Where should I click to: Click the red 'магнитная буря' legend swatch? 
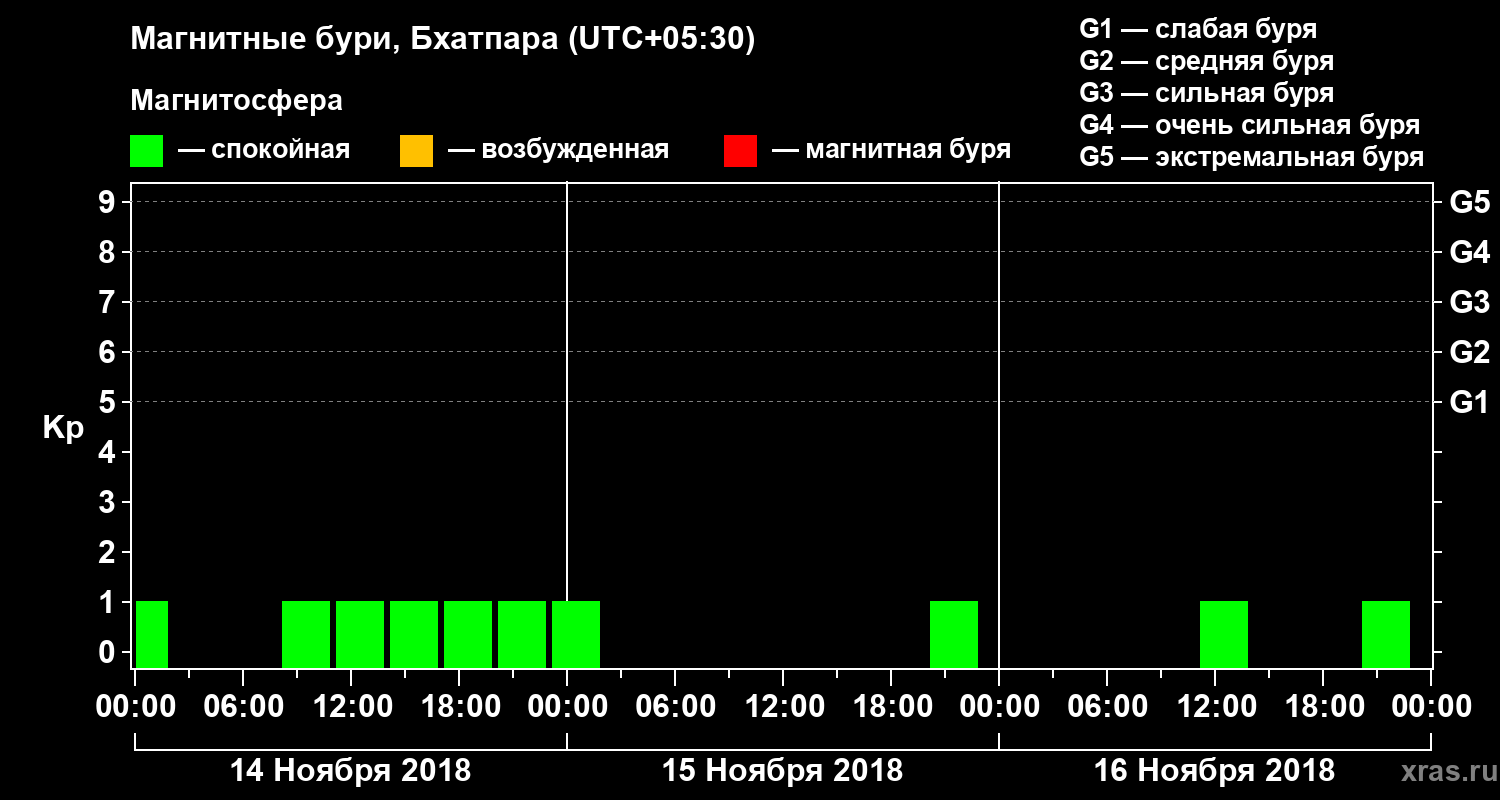740,150
